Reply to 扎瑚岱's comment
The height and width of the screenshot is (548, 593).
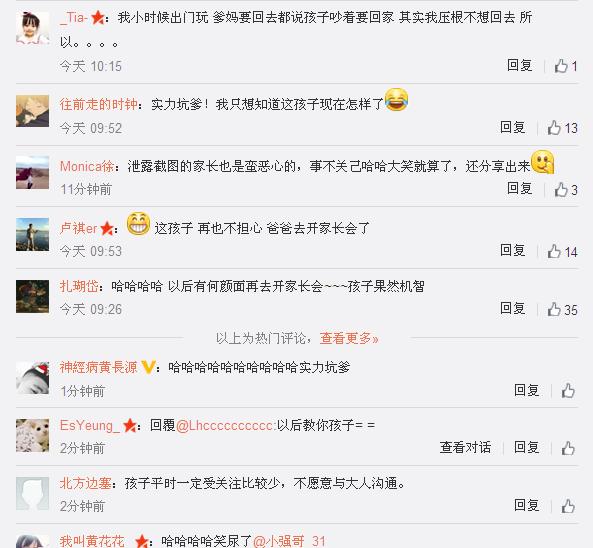512,309
